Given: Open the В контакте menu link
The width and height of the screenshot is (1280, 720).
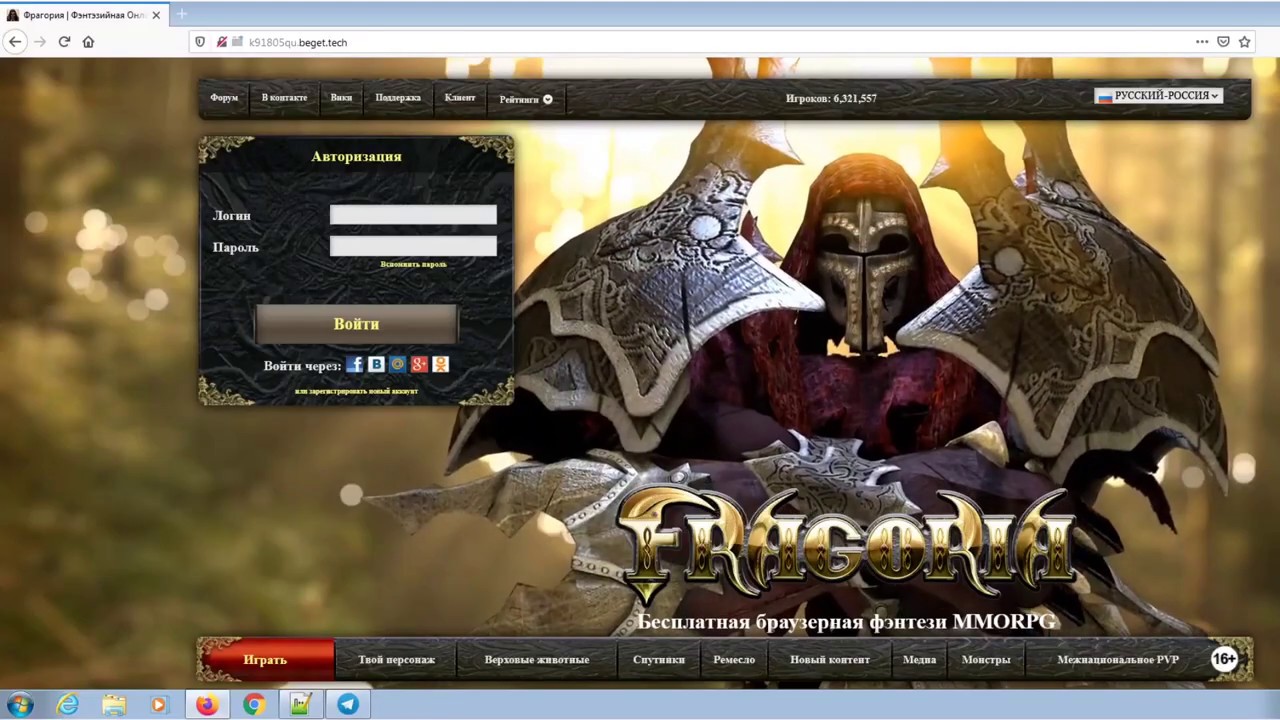Looking at the screenshot, I should (x=284, y=98).
